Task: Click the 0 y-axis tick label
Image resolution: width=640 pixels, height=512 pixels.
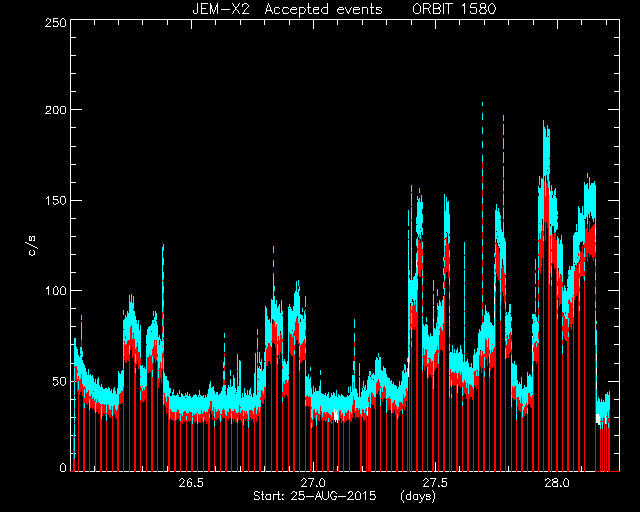Action: tap(63, 467)
